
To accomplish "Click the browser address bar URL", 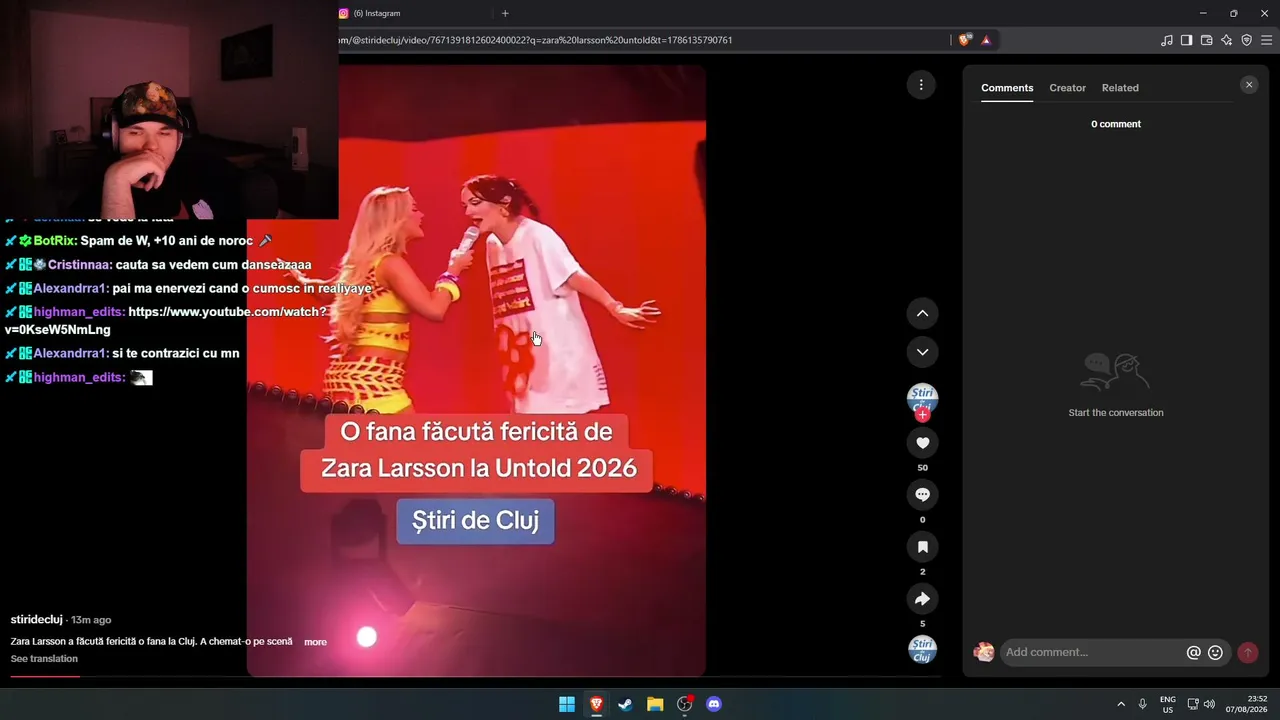I will [x=535, y=40].
